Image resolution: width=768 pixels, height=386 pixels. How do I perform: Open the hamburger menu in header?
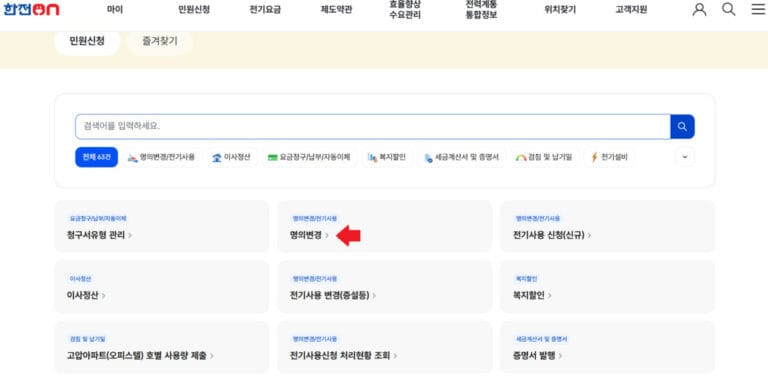coord(758,9)
